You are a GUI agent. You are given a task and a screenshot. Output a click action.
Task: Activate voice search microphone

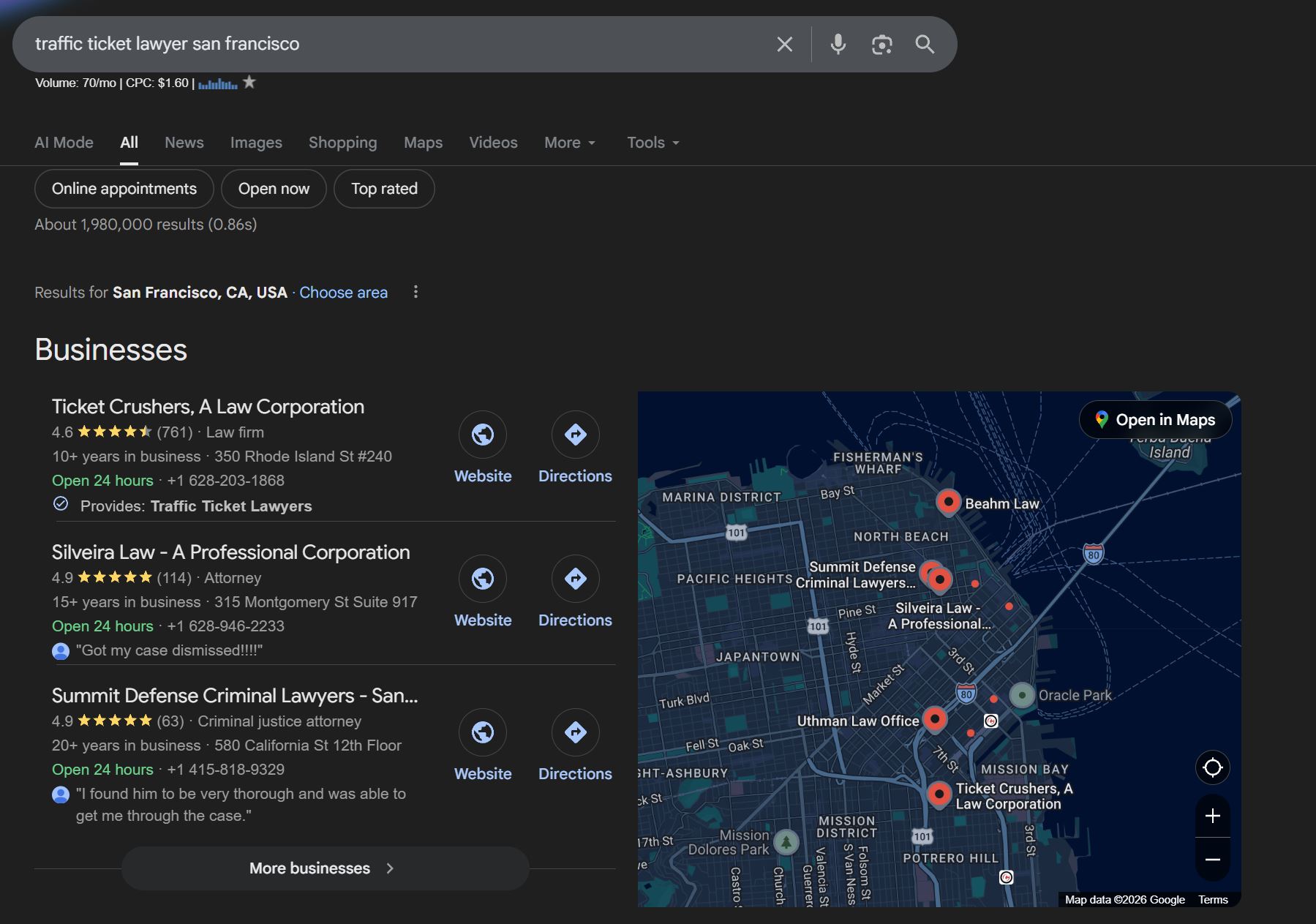click(837, 44)
